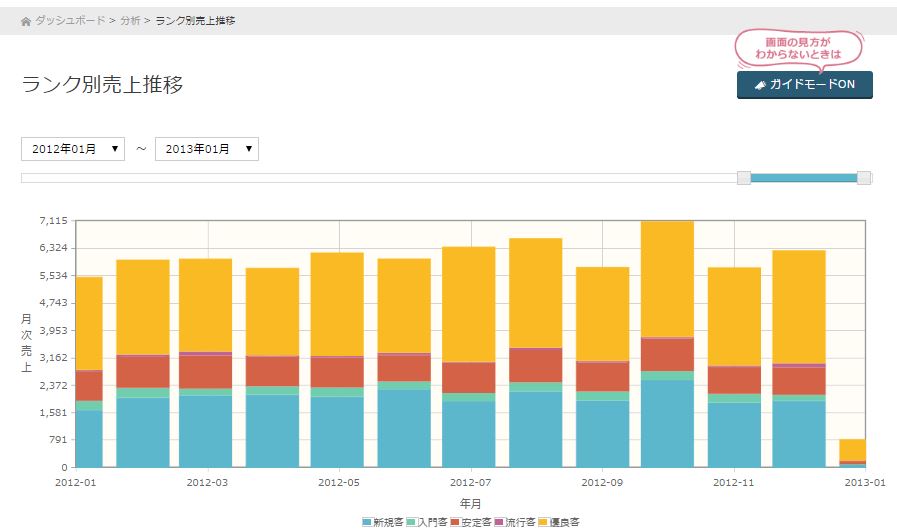The height and width of the screenshot is (532, 897).
Task: Click the 安定客 red legend swatch
Action: [455, 522]
